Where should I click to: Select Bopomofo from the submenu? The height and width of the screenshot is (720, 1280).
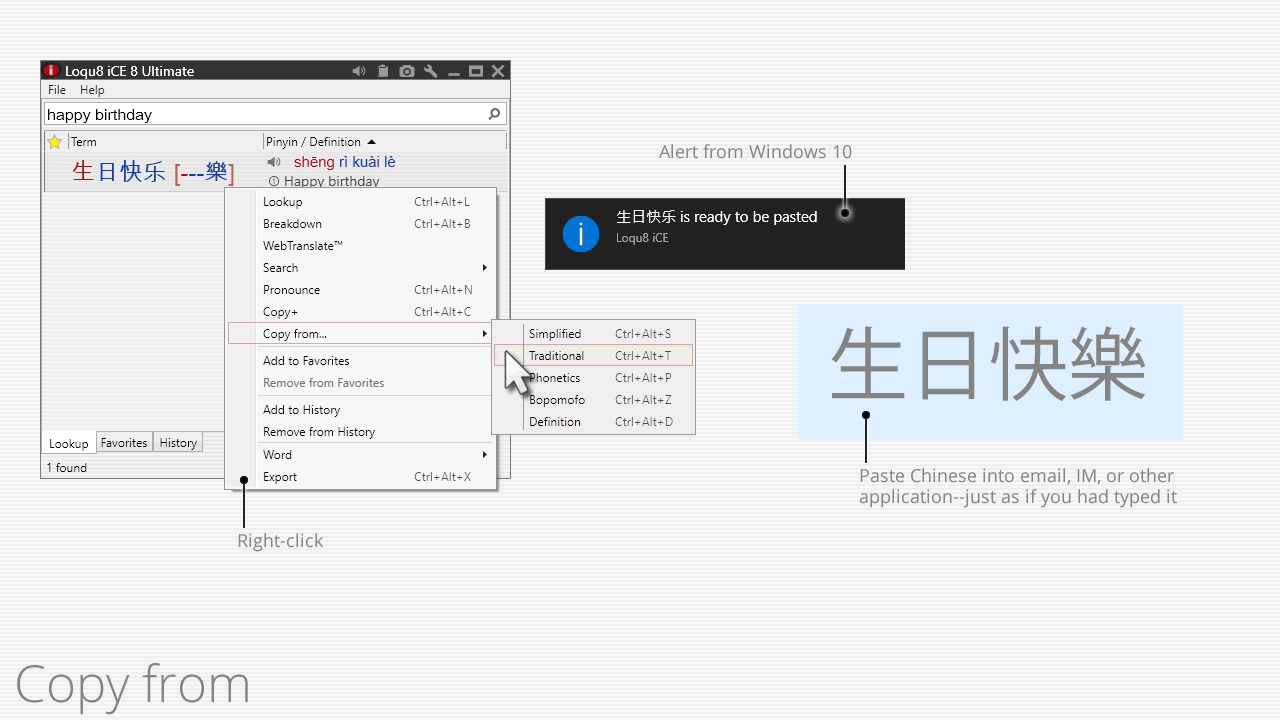(557, 400)
